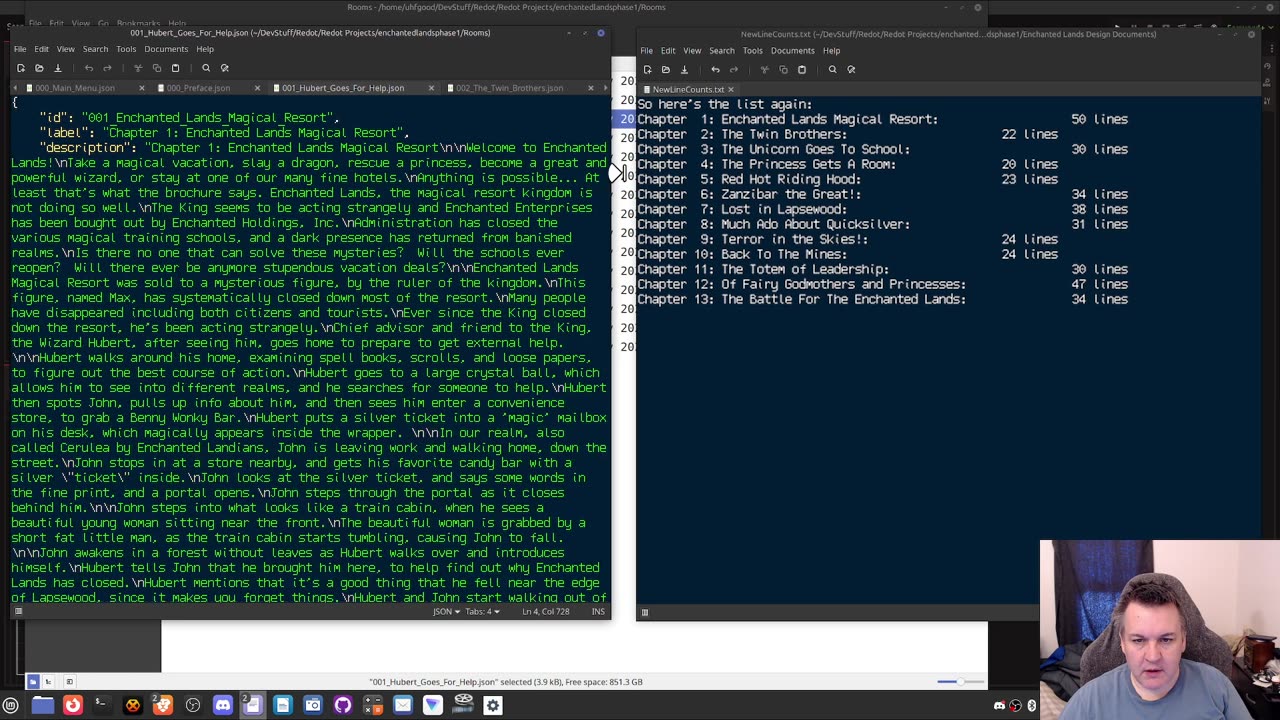1280x720 pixels.
Task: Click the 'Chapter 6: Zanzibar the Great!' line
Action: [882, 194]
